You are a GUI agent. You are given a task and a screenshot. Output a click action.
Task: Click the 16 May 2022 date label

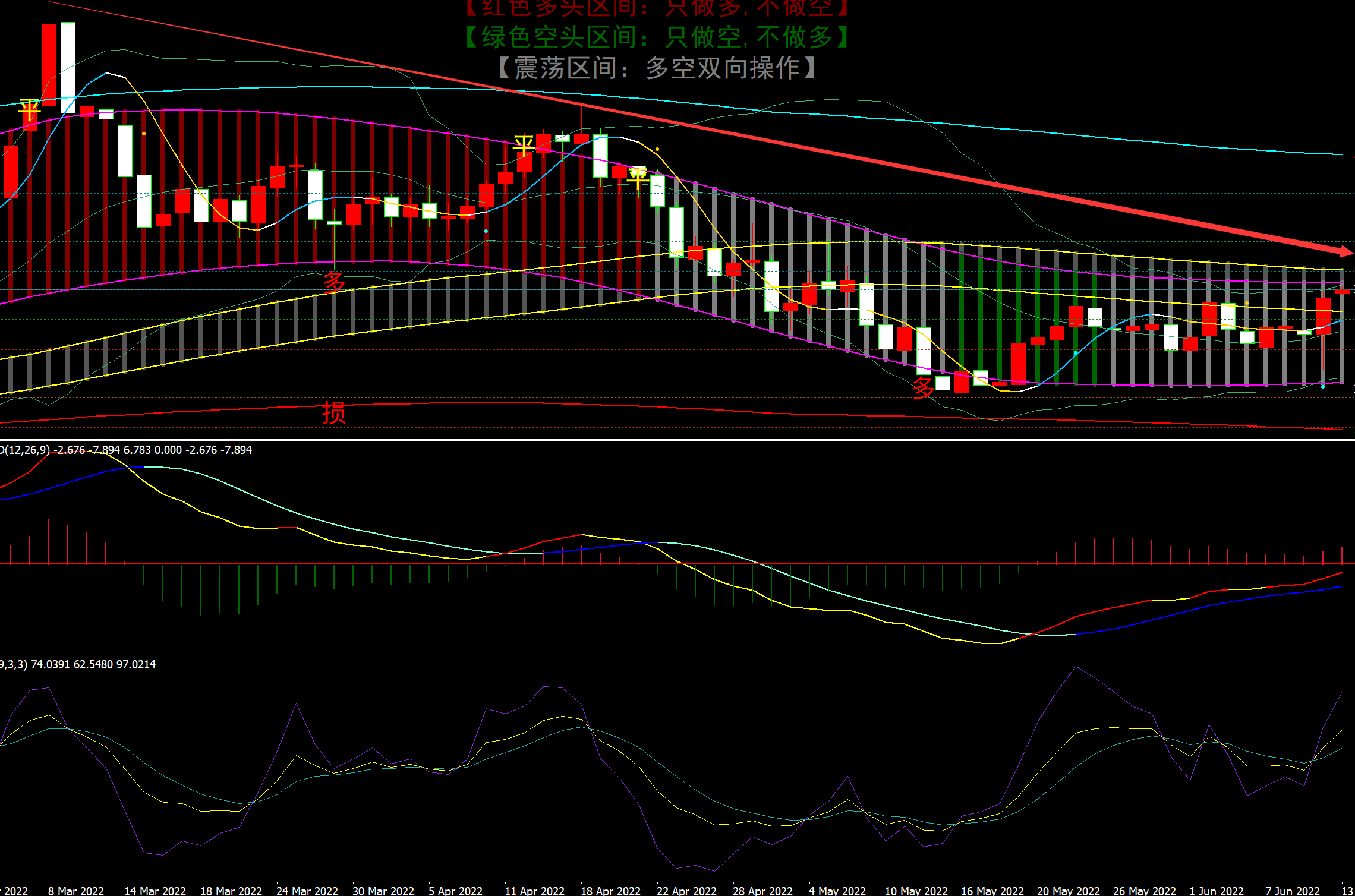tap(992, 890)
